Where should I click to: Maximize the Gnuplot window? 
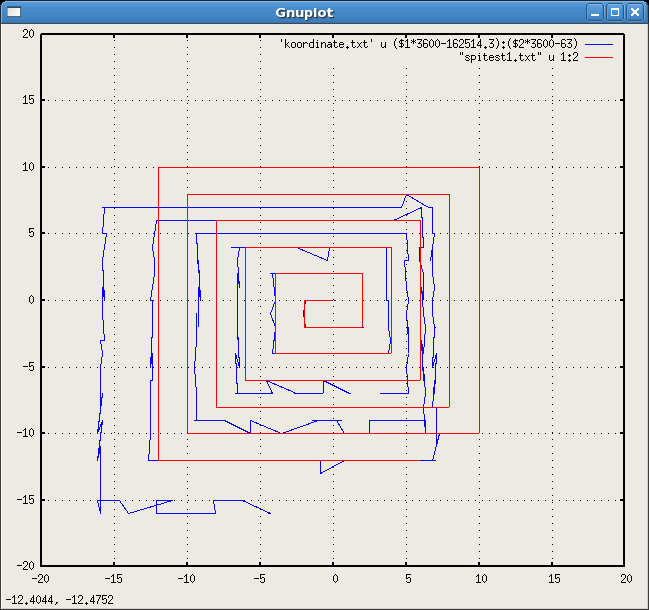pyautogui.click(x=615, y=12)
